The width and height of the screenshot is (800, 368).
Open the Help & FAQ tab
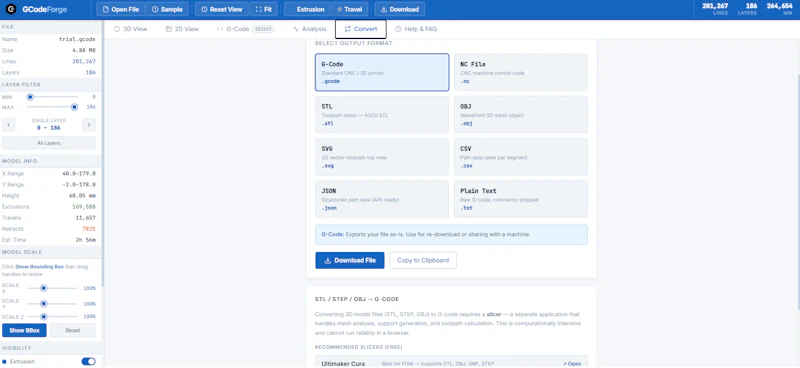(416, 29)
